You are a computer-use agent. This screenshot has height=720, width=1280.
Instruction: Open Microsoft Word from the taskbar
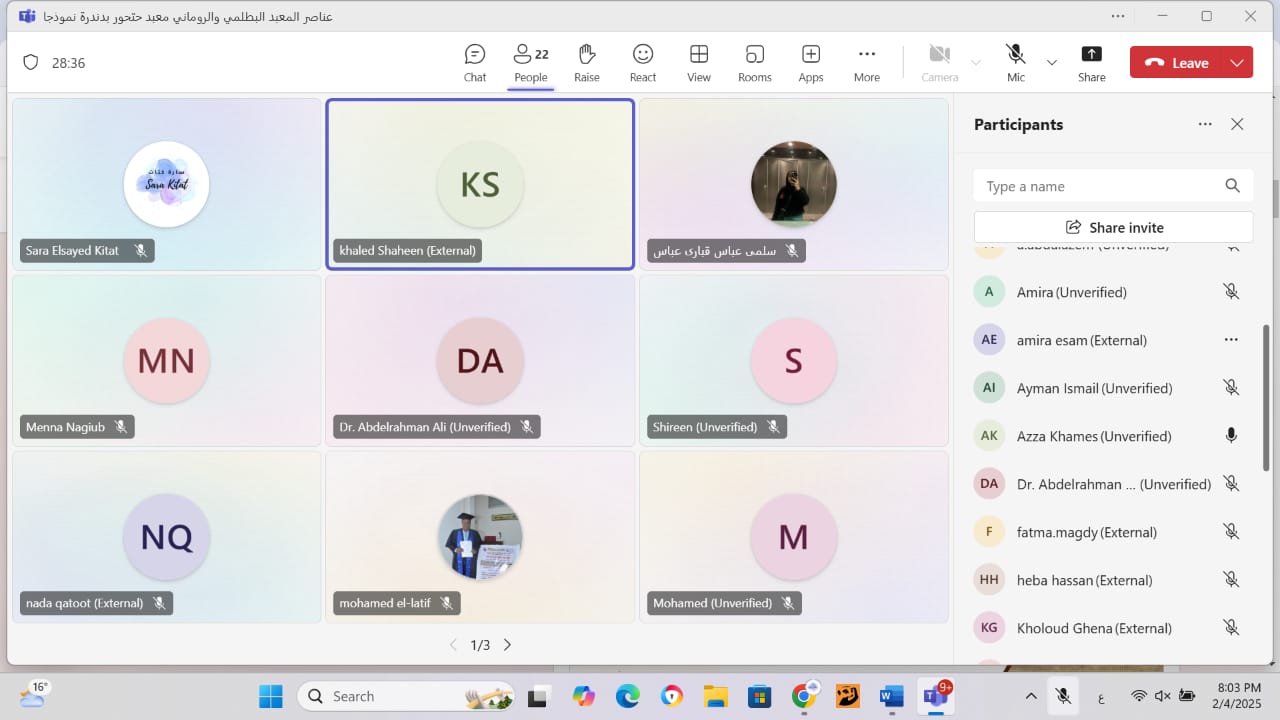tap(891, 696)
